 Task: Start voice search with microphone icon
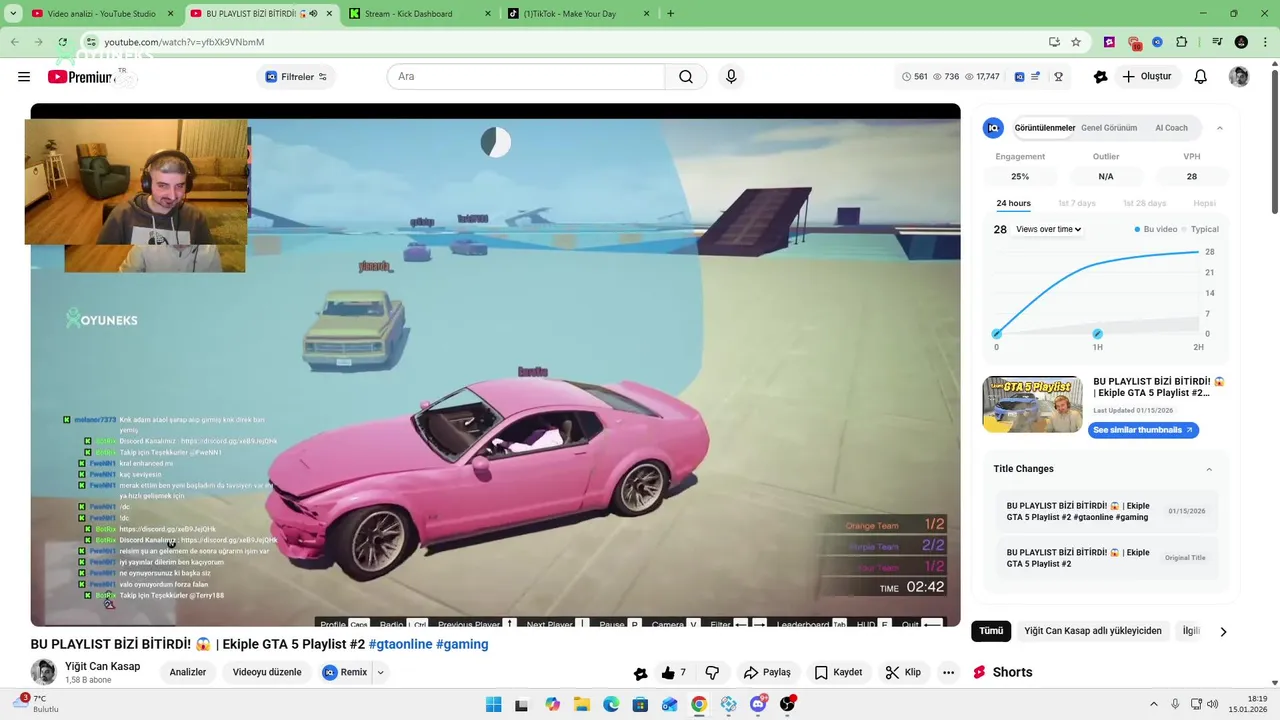tap(731, 77)
